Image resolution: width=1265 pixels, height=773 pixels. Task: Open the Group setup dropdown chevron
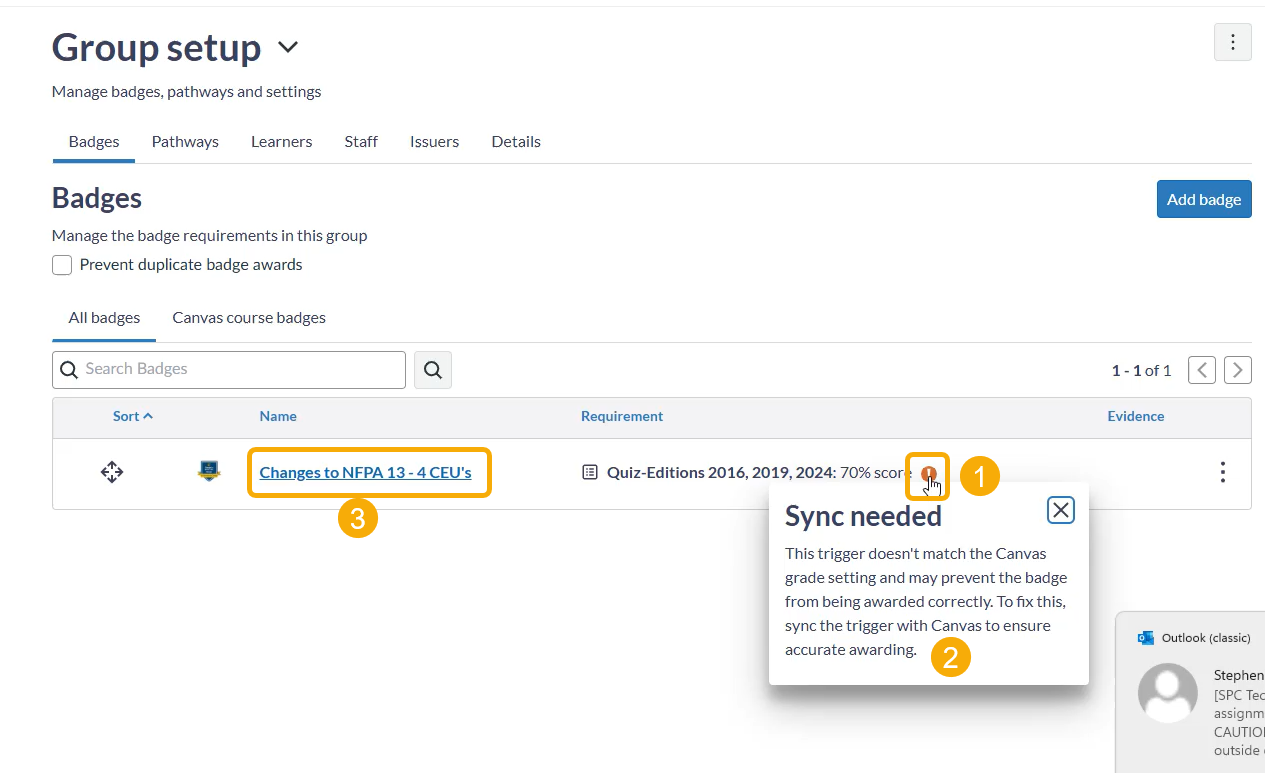(288, 47)
